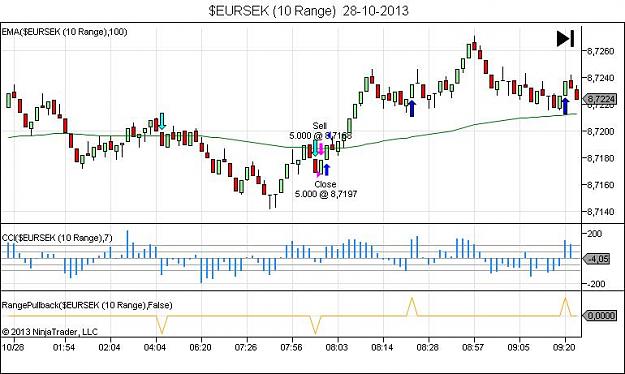
Task: Click the 04:04 time axis label
Action: [155, 348]
